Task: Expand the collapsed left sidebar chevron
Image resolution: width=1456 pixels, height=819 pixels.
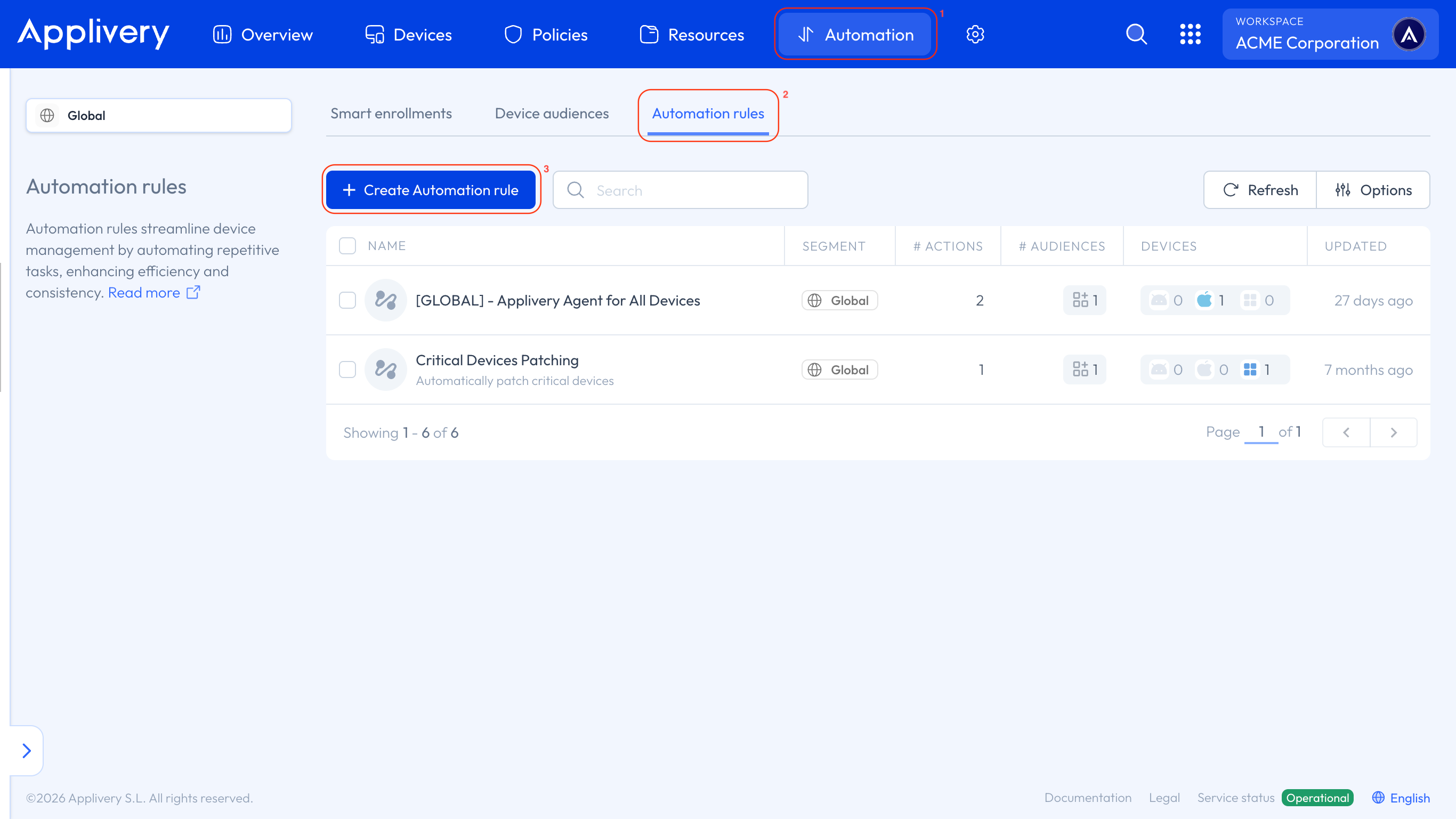Action: pyautogui.click(x=26, y=751)
